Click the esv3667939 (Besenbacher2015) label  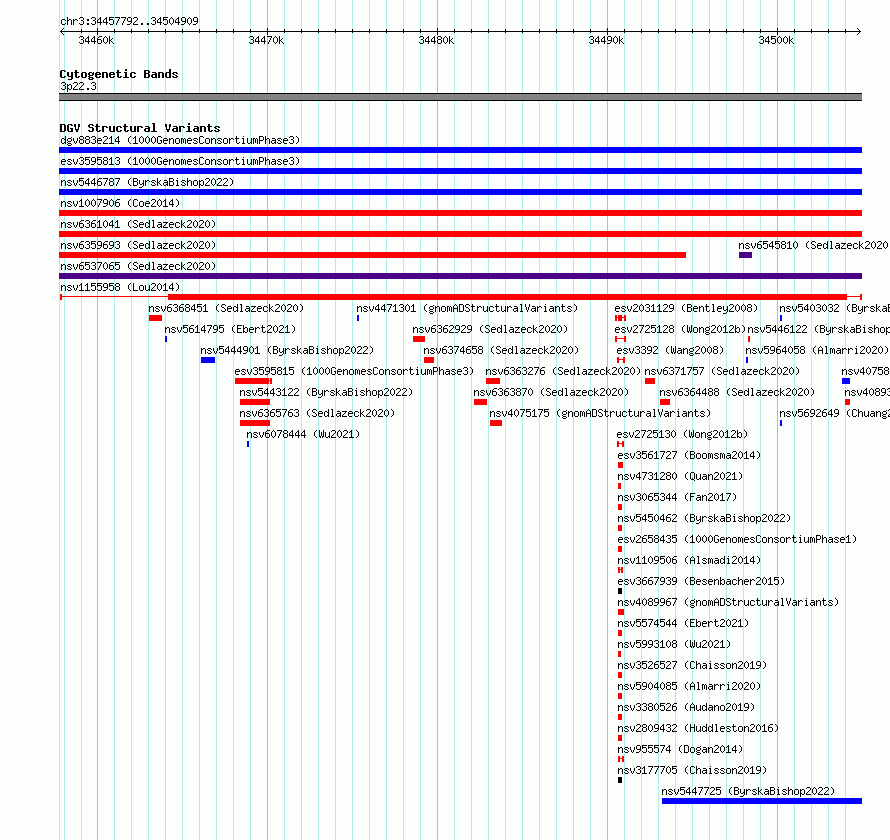coord(701,581)
